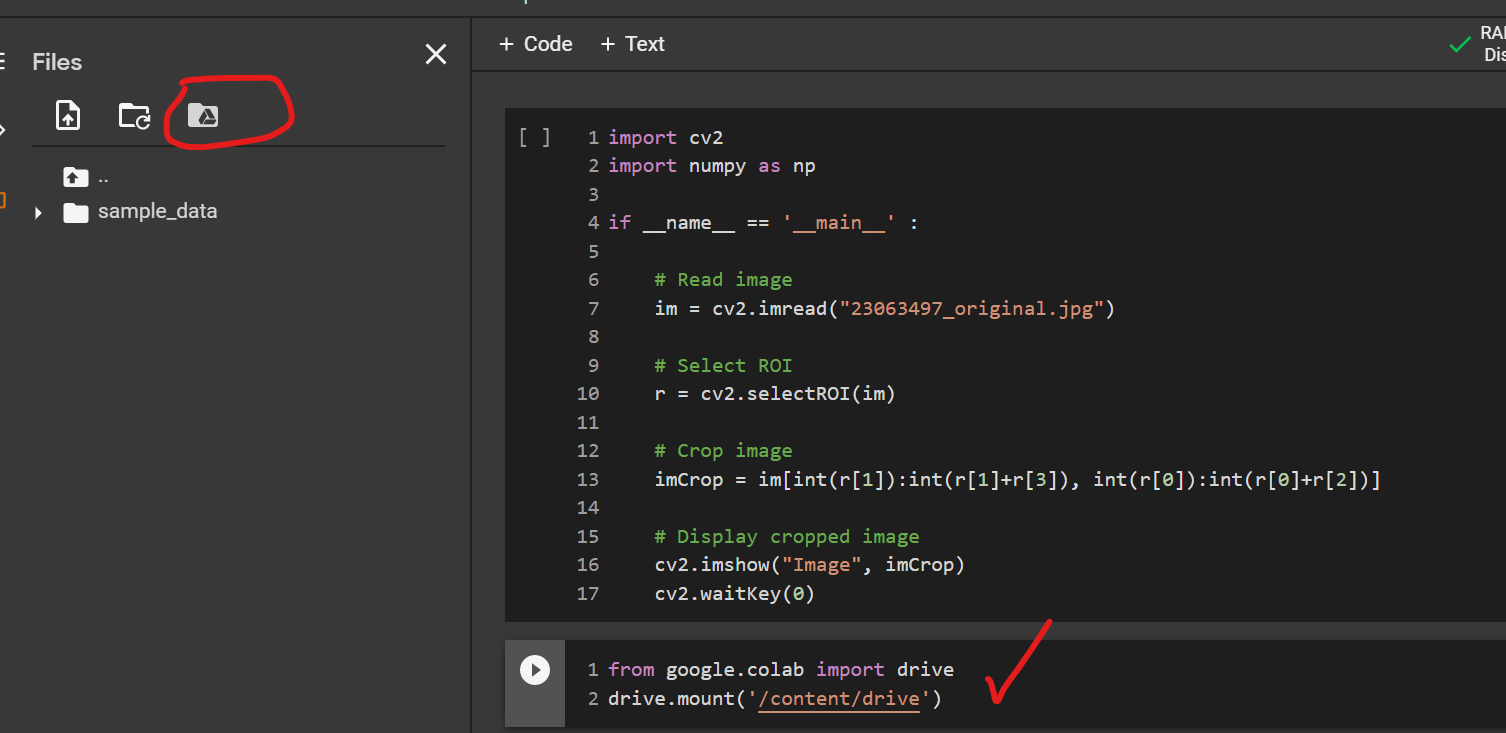Insert a text cell with + Text
1506x733 pixels.
tap(632, 44)
